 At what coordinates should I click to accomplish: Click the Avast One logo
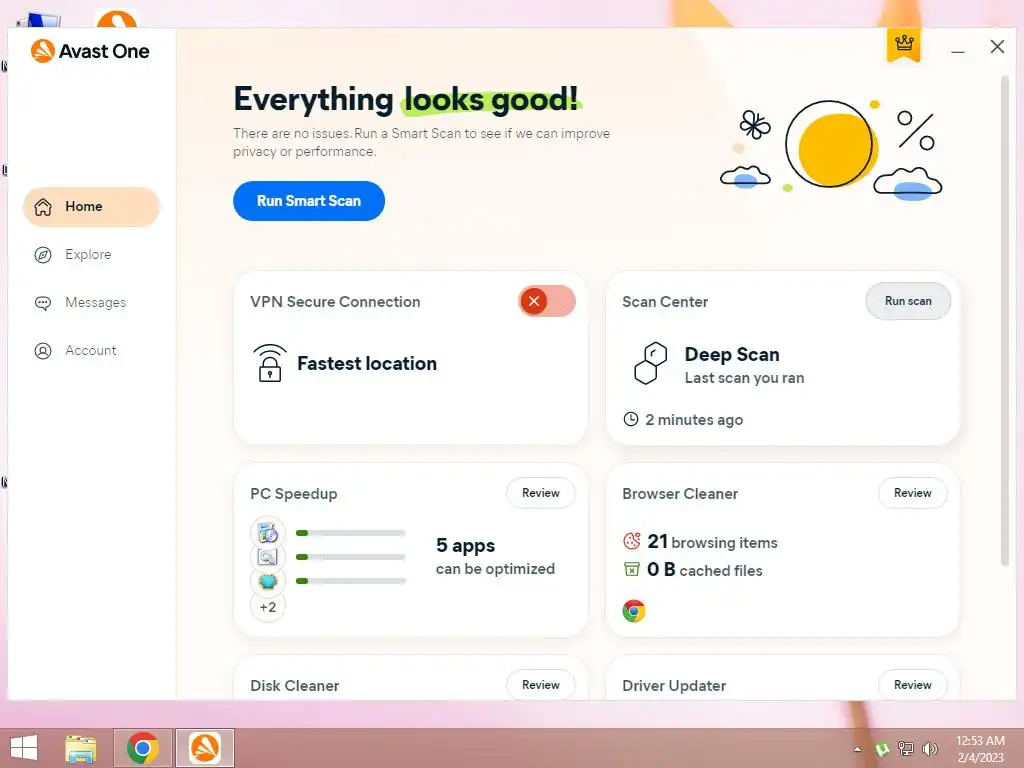90,51
